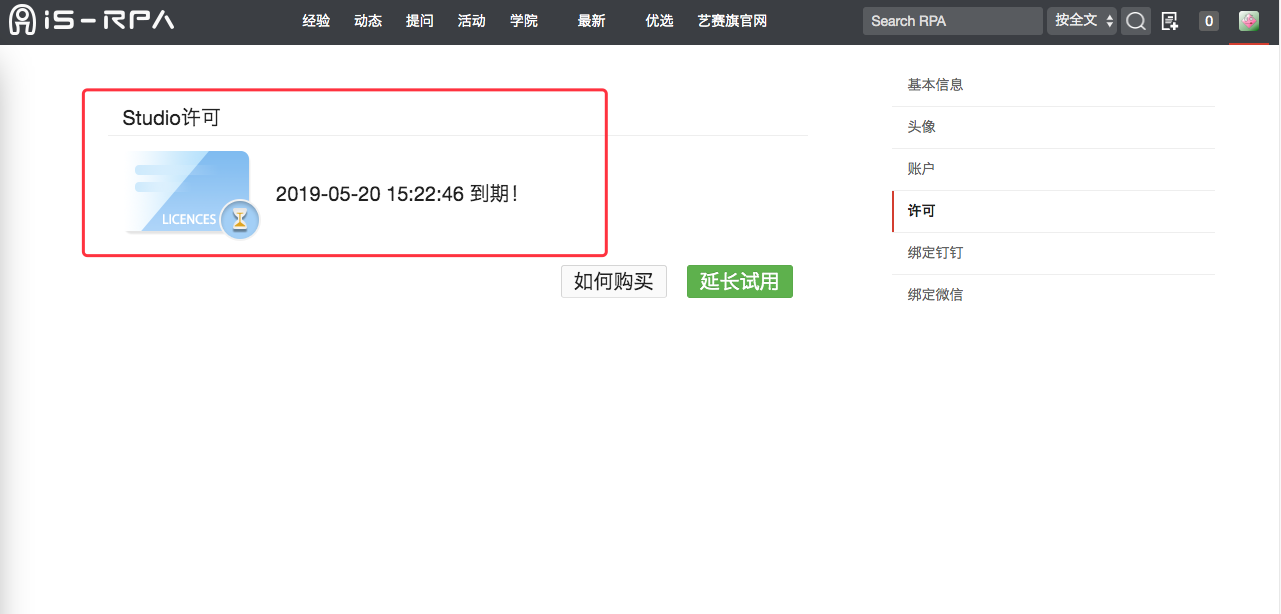
Task: Click the magnifier search icon
Action: pos(1135,21)
